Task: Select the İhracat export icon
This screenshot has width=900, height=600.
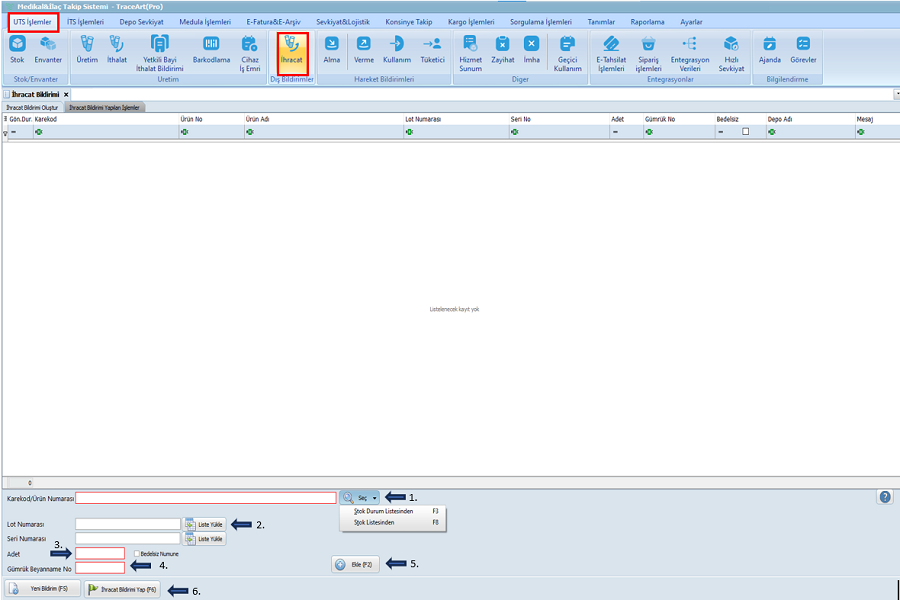Action: 292,50
